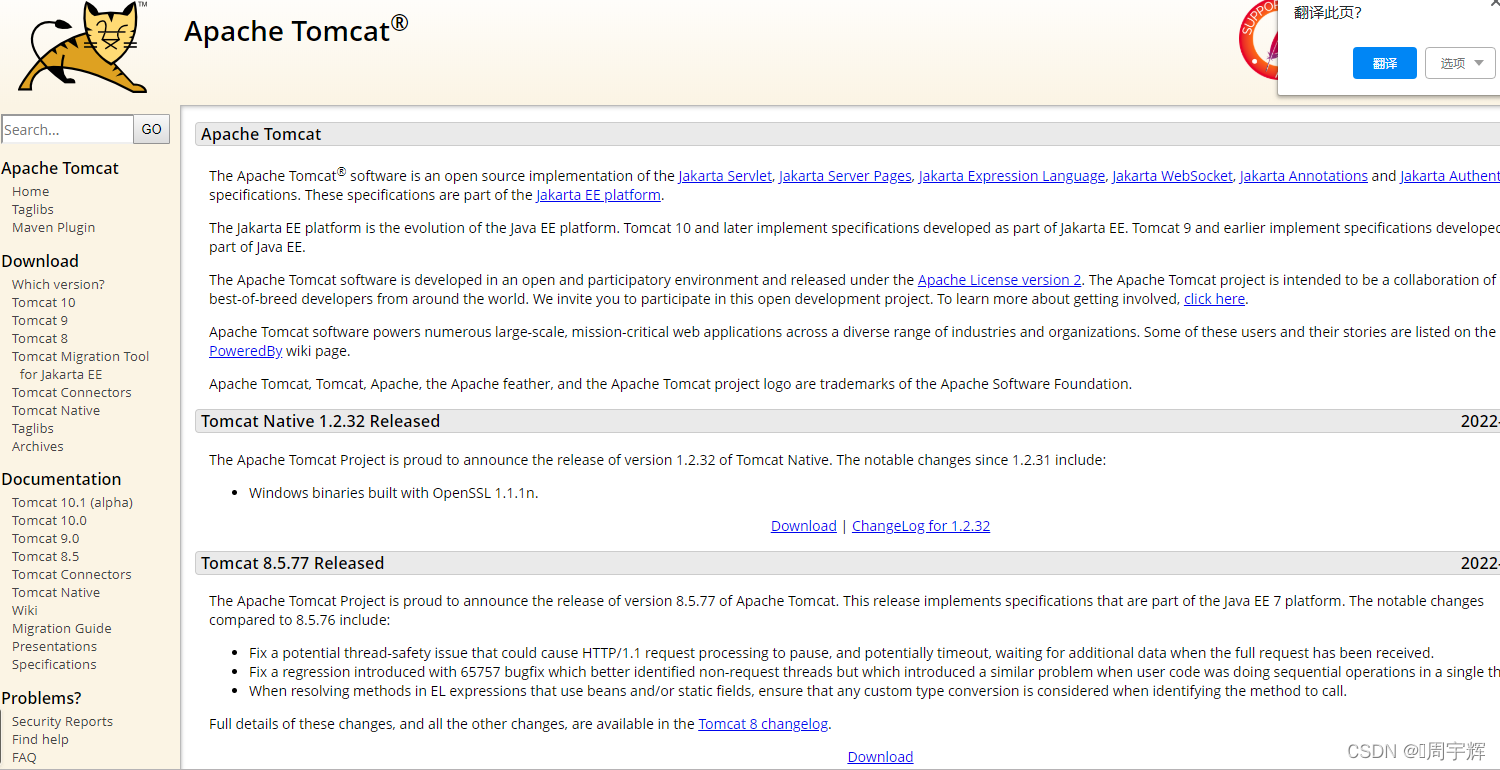The width and height of the screenshot is (1500, 770).
Task: Open Taglibs under Apache Tomcat section
Action: 33,210
